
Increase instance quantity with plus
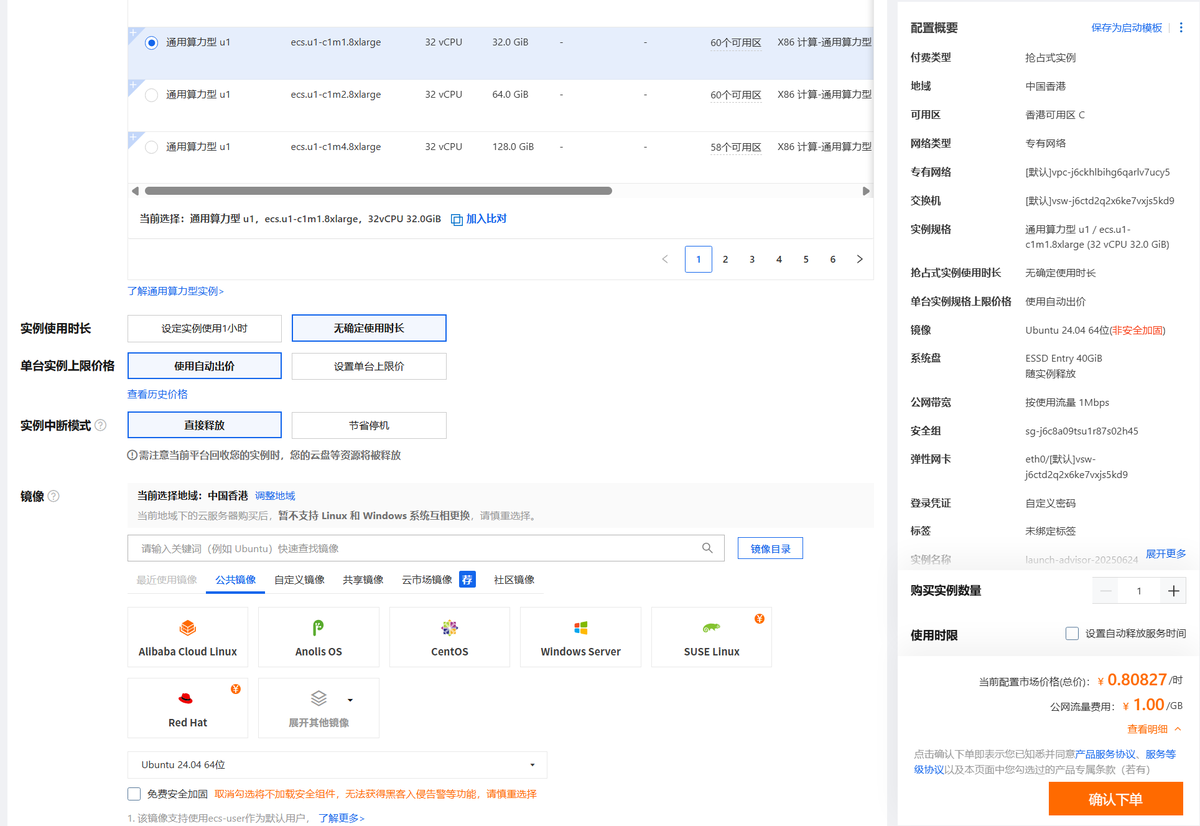click(1174, 591)
